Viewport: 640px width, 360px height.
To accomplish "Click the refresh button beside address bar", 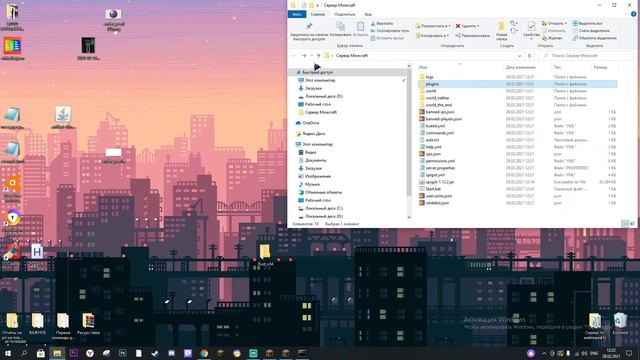I will 529,56.
